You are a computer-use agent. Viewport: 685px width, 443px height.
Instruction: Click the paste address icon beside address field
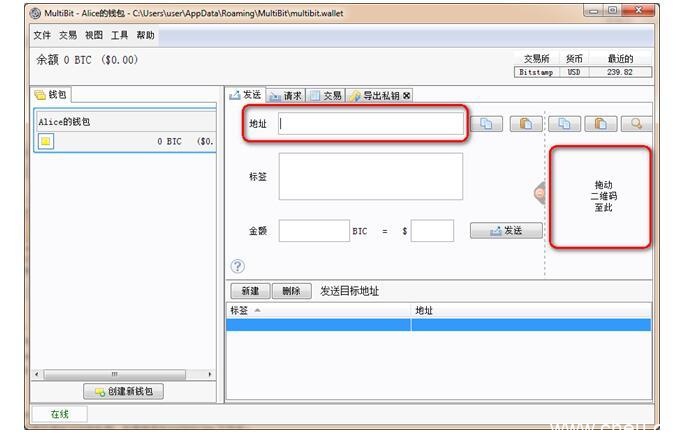click(x=525, y=124)
